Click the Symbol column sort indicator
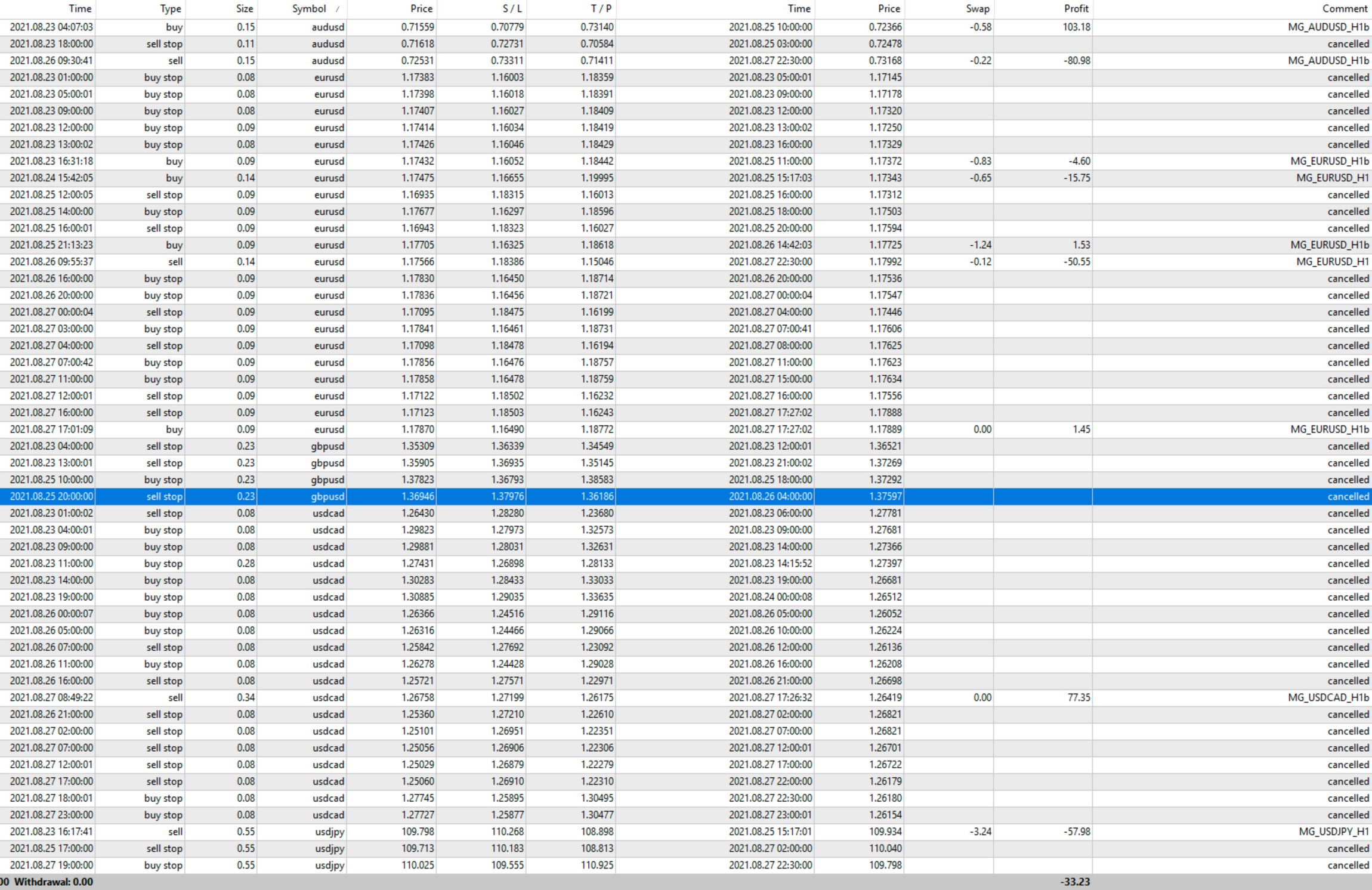This screenshot has height=890, width=1372. click(x=338, y=9)
